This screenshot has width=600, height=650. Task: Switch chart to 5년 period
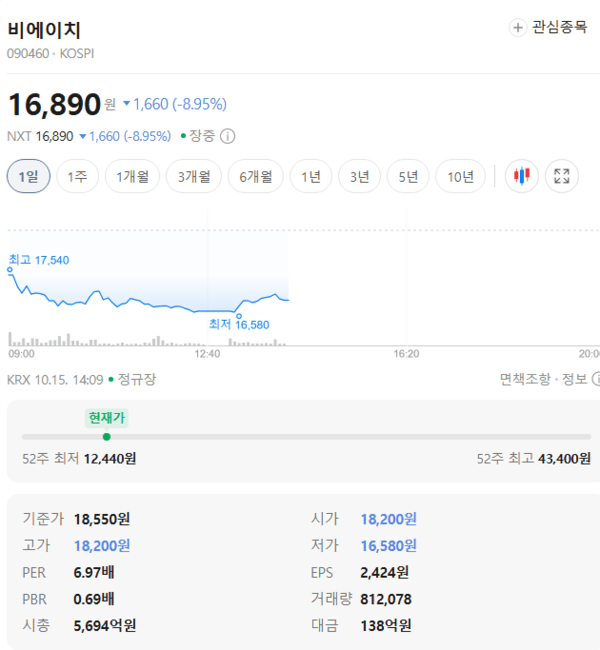[x=408, y=176]
